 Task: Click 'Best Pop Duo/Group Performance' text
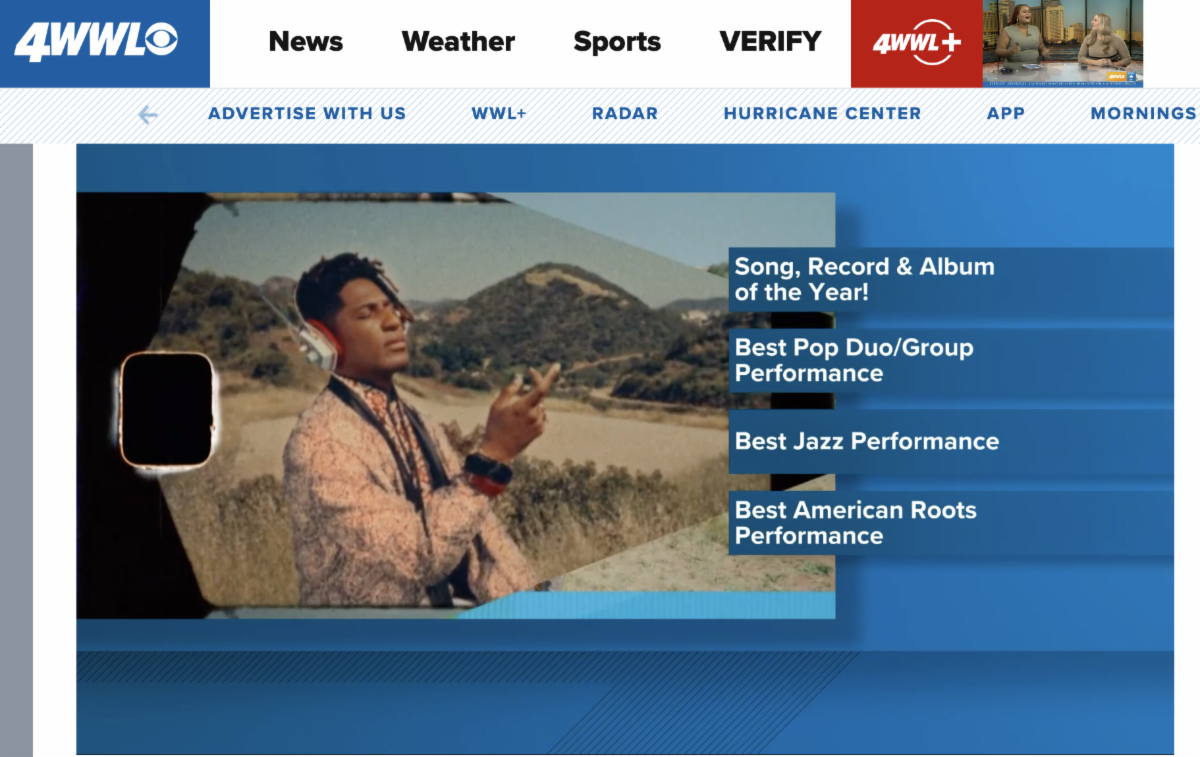pyautogui.click(x=854, y=360)
